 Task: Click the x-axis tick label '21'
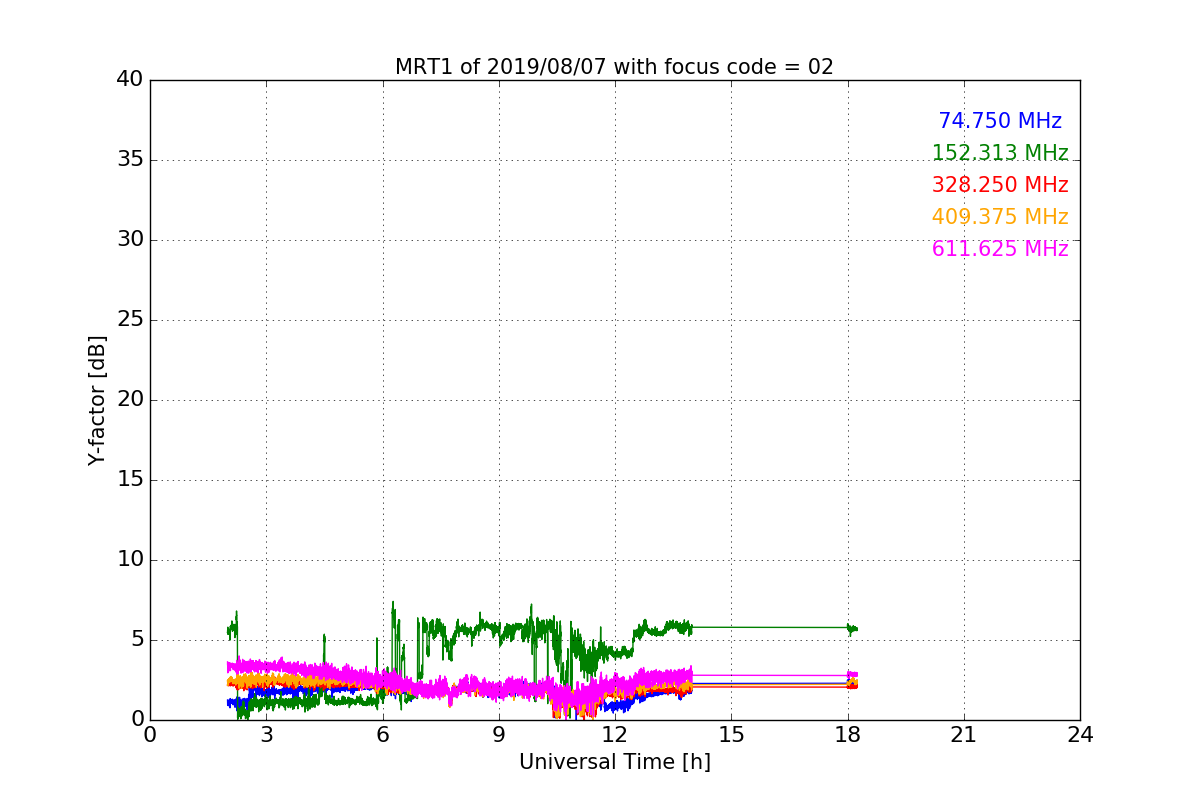point(964,735)
